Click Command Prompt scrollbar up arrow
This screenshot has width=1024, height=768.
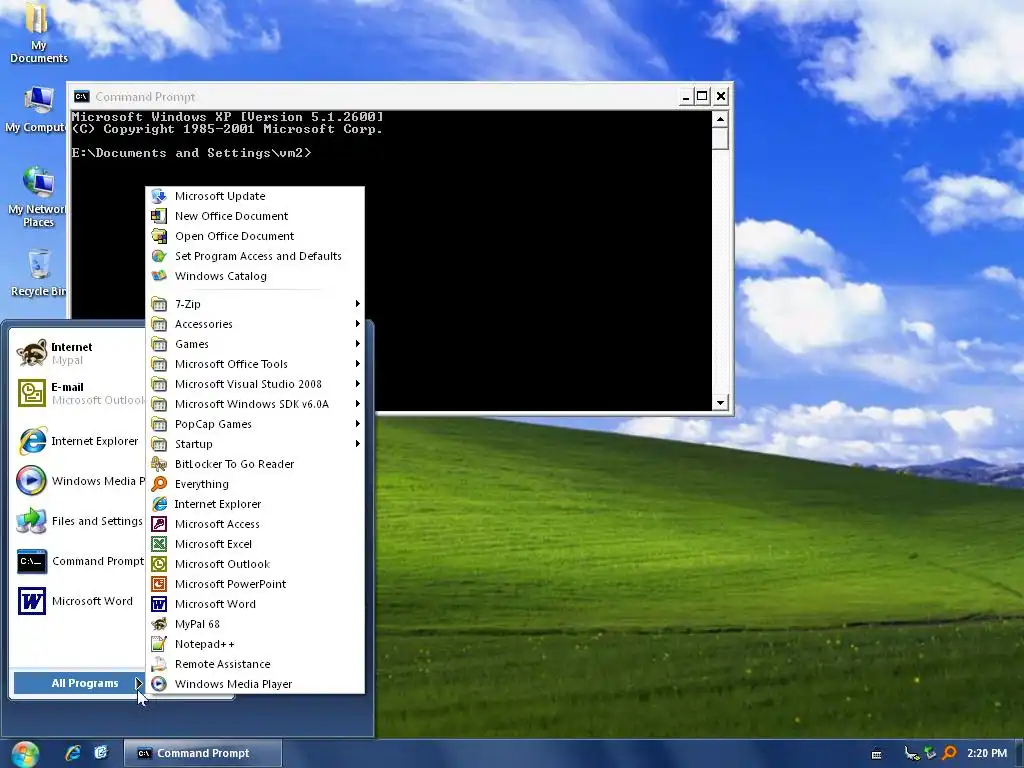pyautogui.click(x=720, y=119)
